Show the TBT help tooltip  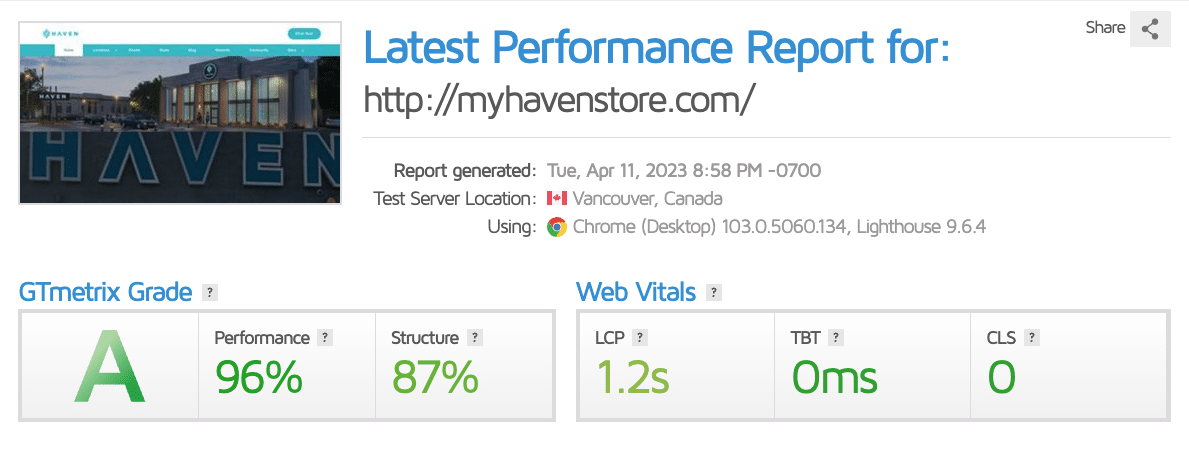point(836,338)
